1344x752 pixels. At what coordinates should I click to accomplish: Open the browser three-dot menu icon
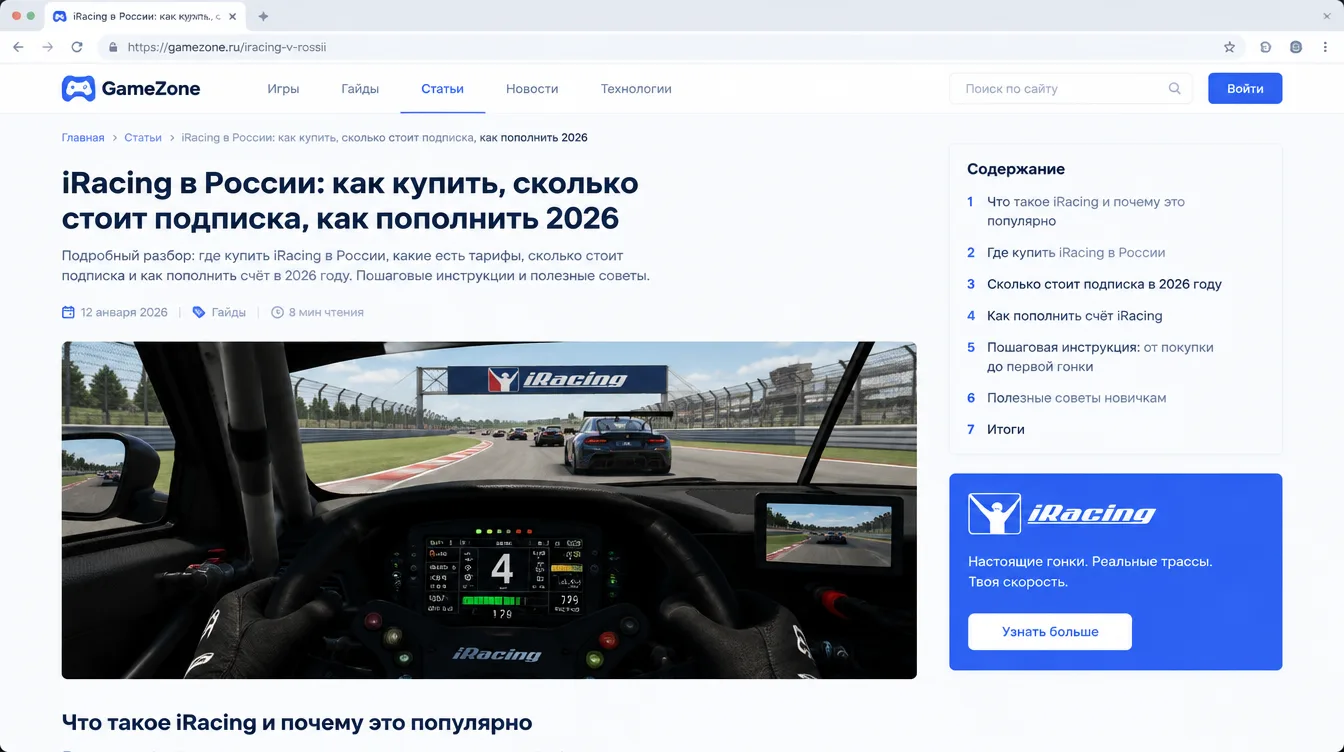pos(1327,47)
